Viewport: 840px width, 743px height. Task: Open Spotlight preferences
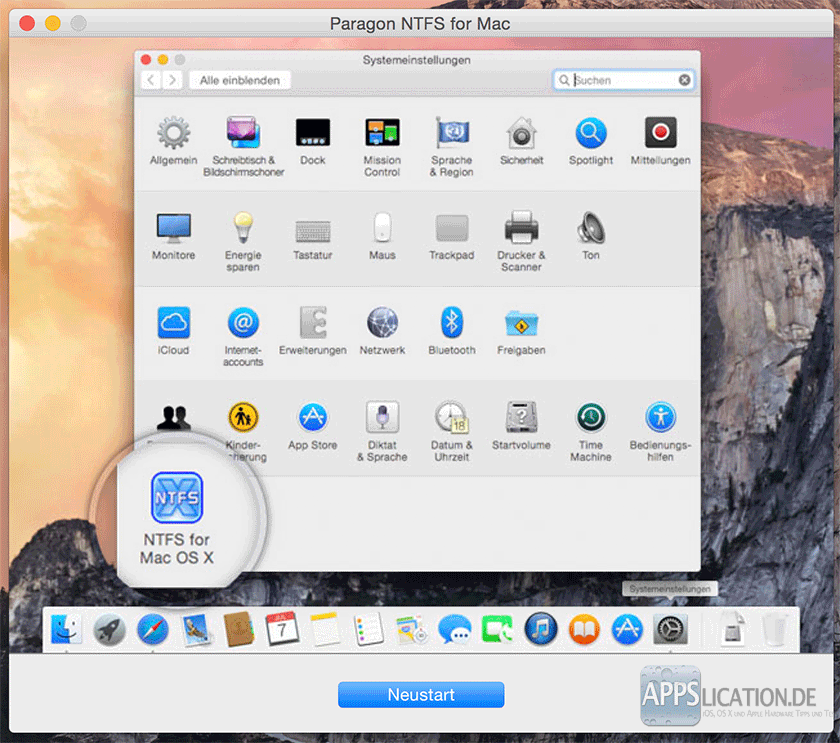(591, 141)
